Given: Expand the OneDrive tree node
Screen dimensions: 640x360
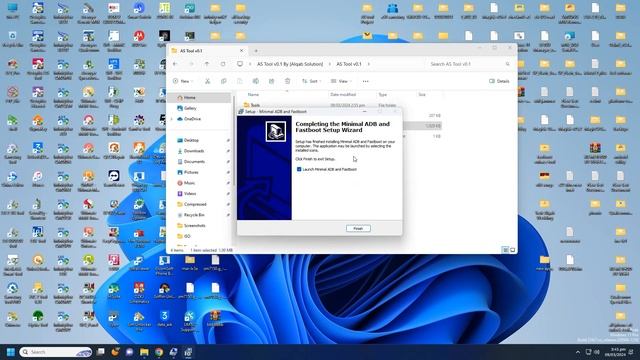Looking at the screenshot, I should pyautogui.click(x=172, y=119).
